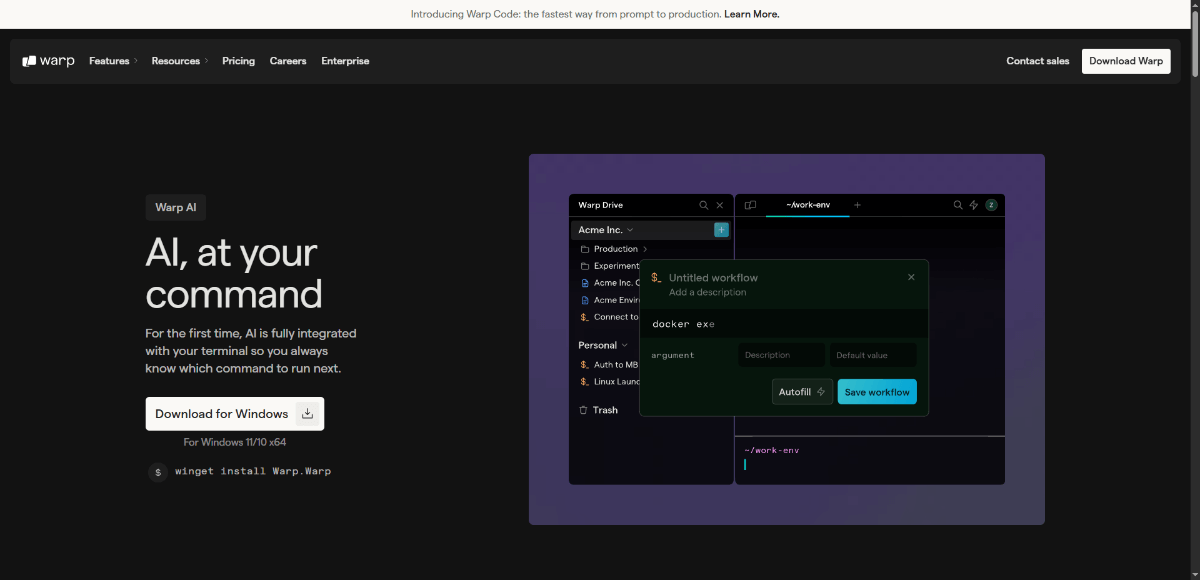The height and width of the screenshot is (580, 1200).
Task: Click the book panel icon left of ~/work-env tab
Action: [x=750, y=205]
